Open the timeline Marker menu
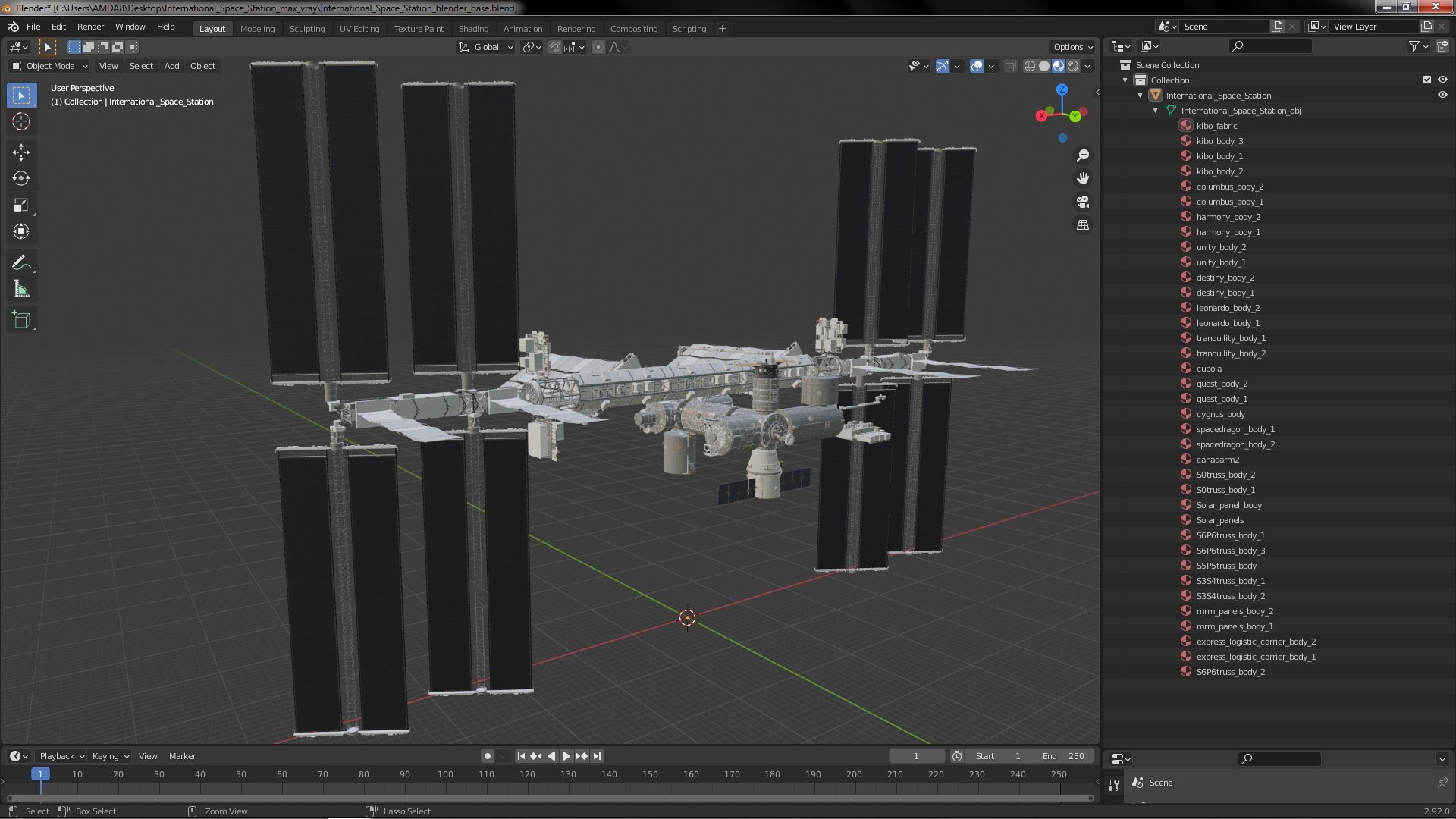The width and height of the screenshot is (1456, 819). coord(182,756)
